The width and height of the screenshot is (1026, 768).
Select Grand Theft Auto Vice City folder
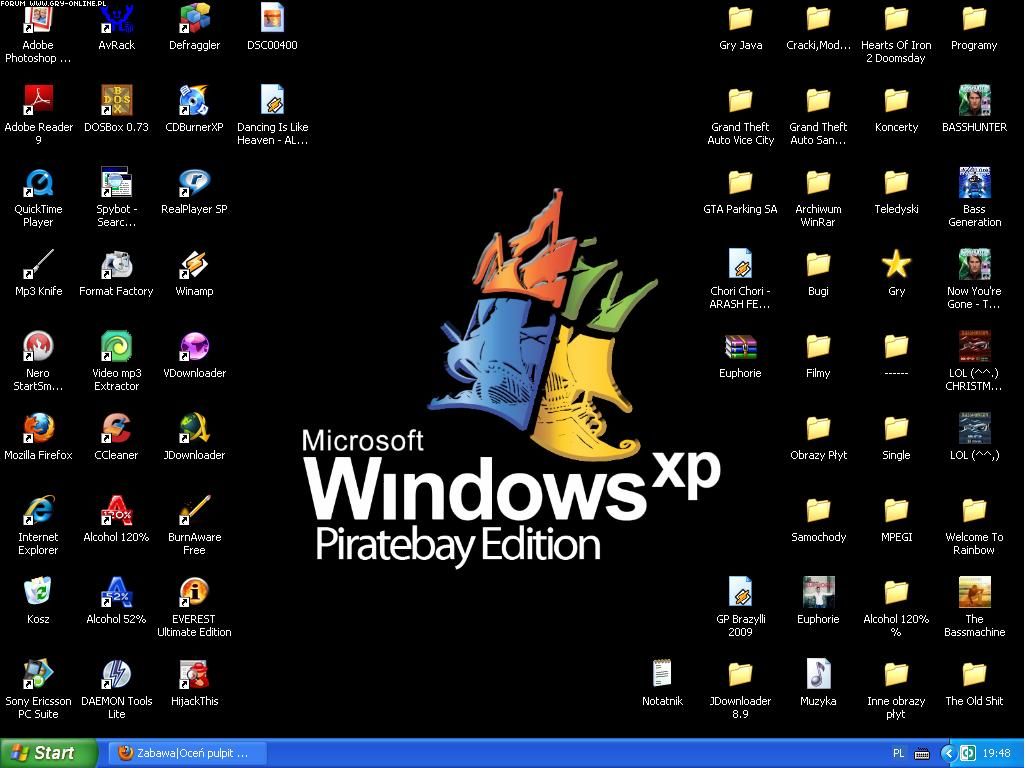point(740,100)
